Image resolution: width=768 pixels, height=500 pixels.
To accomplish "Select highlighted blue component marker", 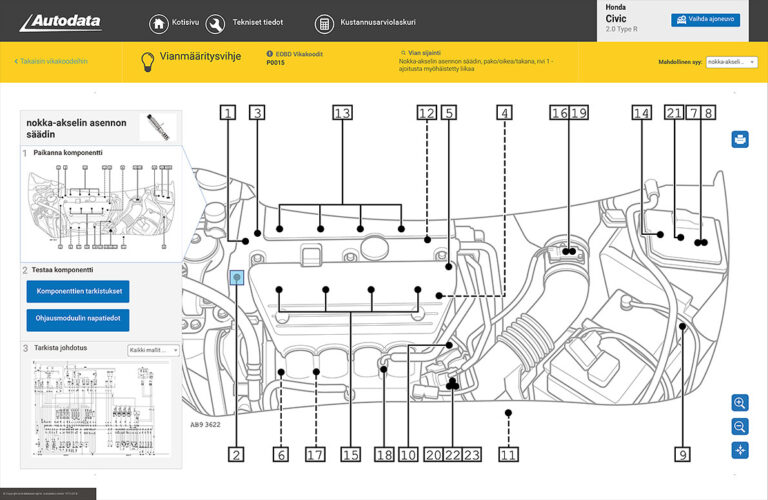I will [x=237, y=278].
